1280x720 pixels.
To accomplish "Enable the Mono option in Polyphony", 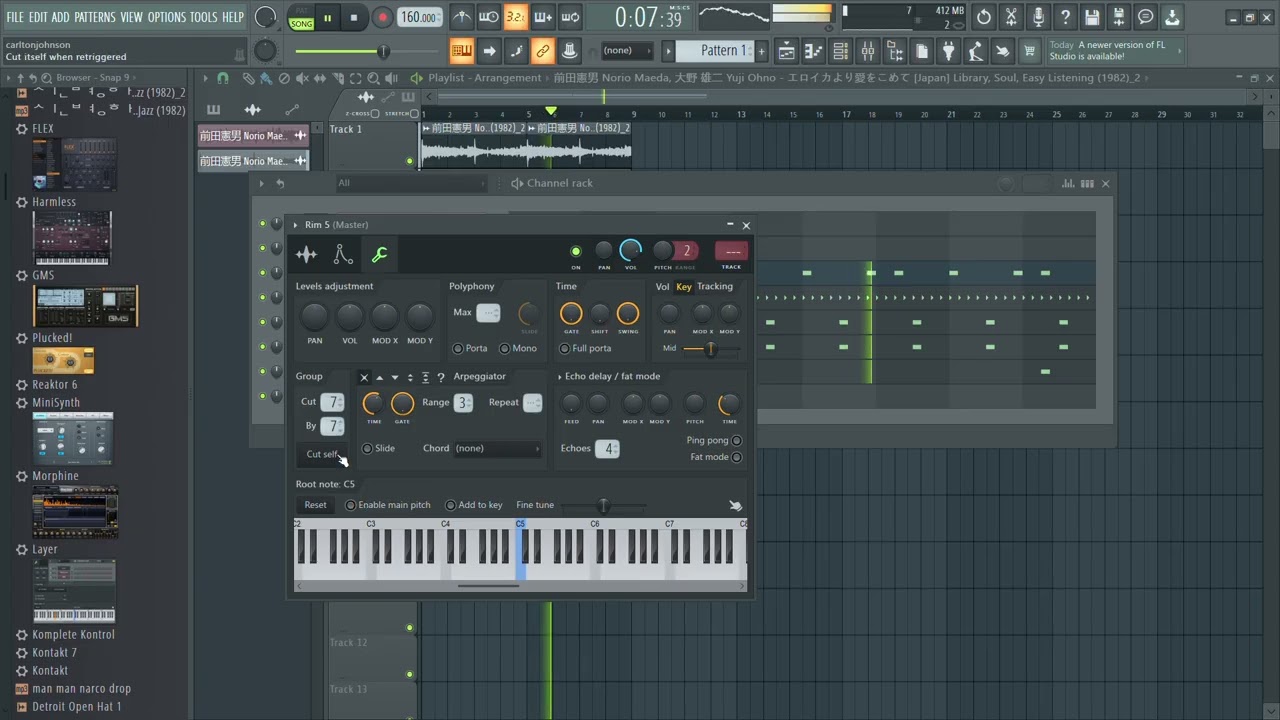I will coord(504,348).
